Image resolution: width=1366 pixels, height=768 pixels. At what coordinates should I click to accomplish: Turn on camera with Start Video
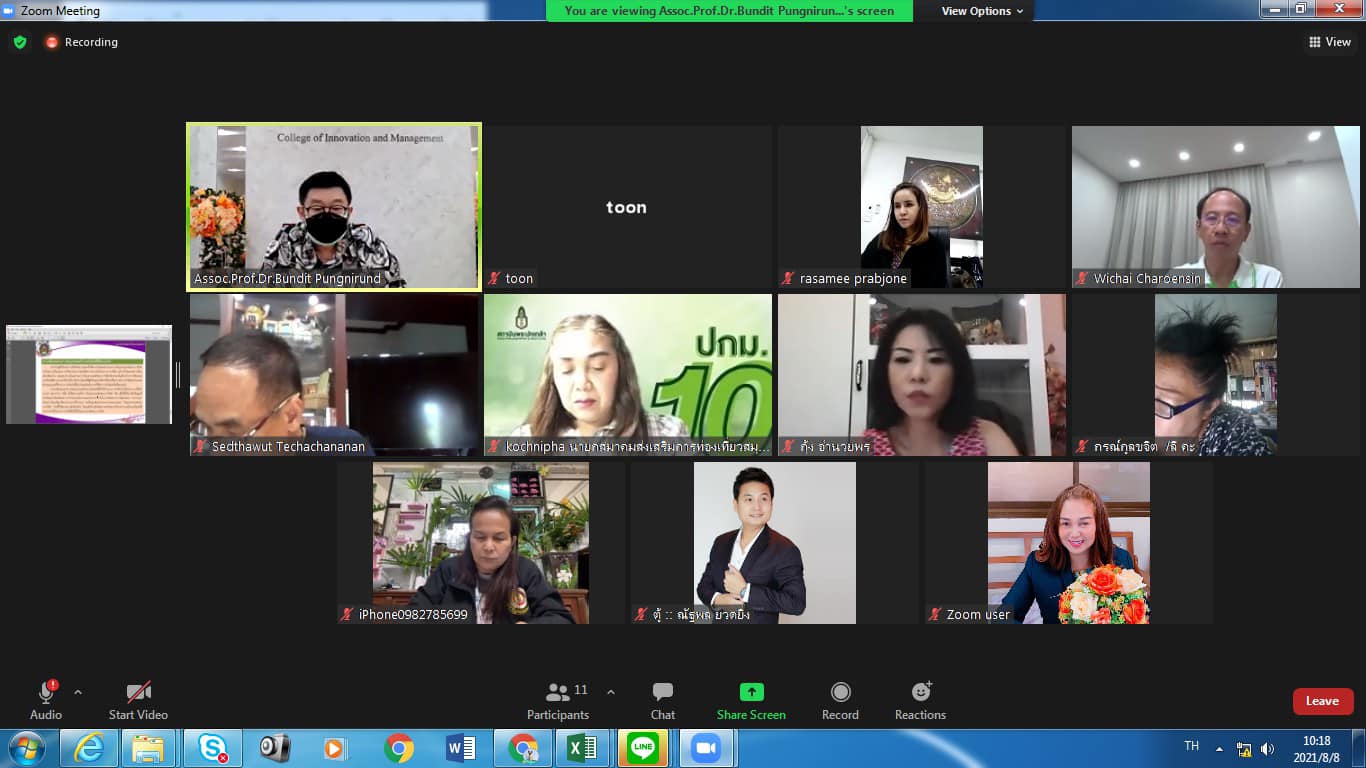(x=138, y=700)
